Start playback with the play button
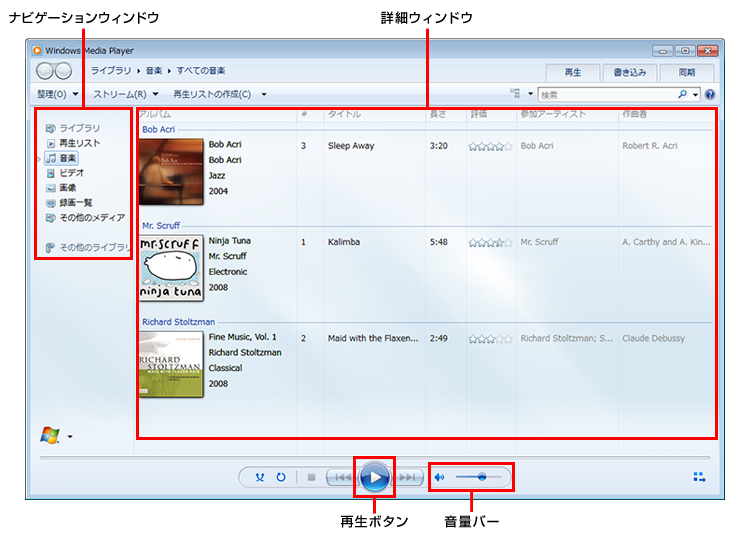Screen dimensions: 750x540 [375, 477]
